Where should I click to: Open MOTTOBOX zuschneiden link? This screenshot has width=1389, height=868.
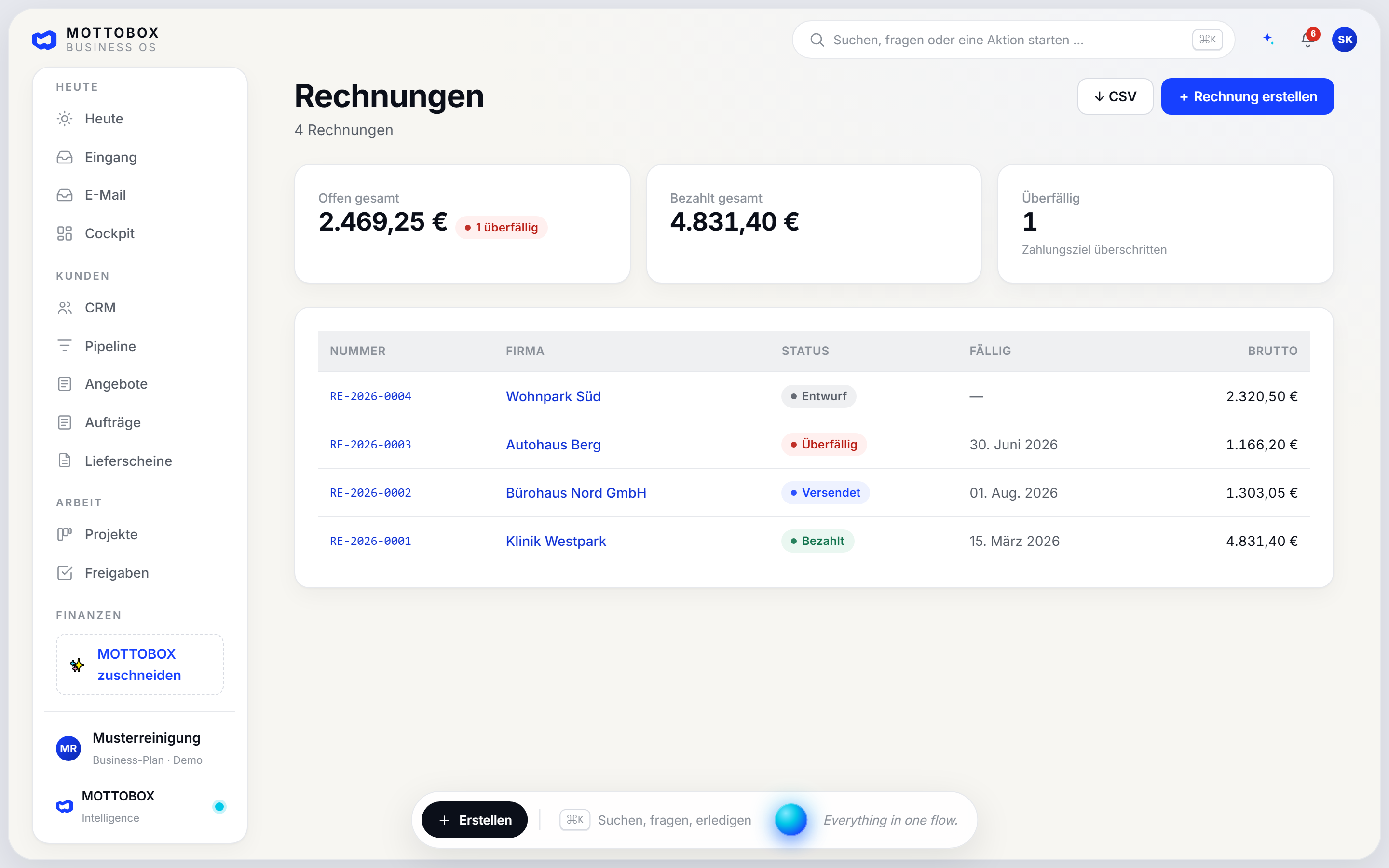tap(139, 665)
